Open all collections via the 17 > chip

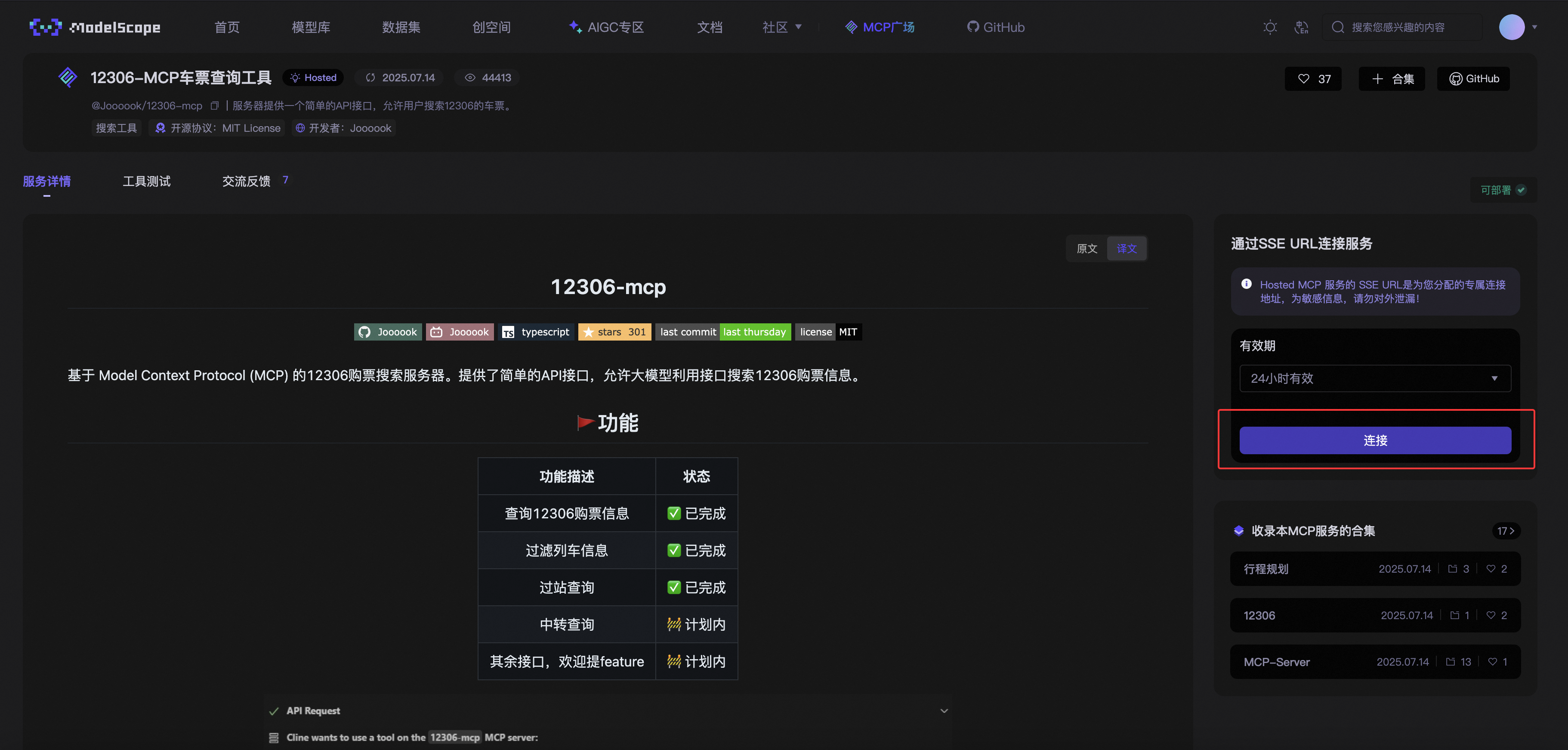(1506, 531)
